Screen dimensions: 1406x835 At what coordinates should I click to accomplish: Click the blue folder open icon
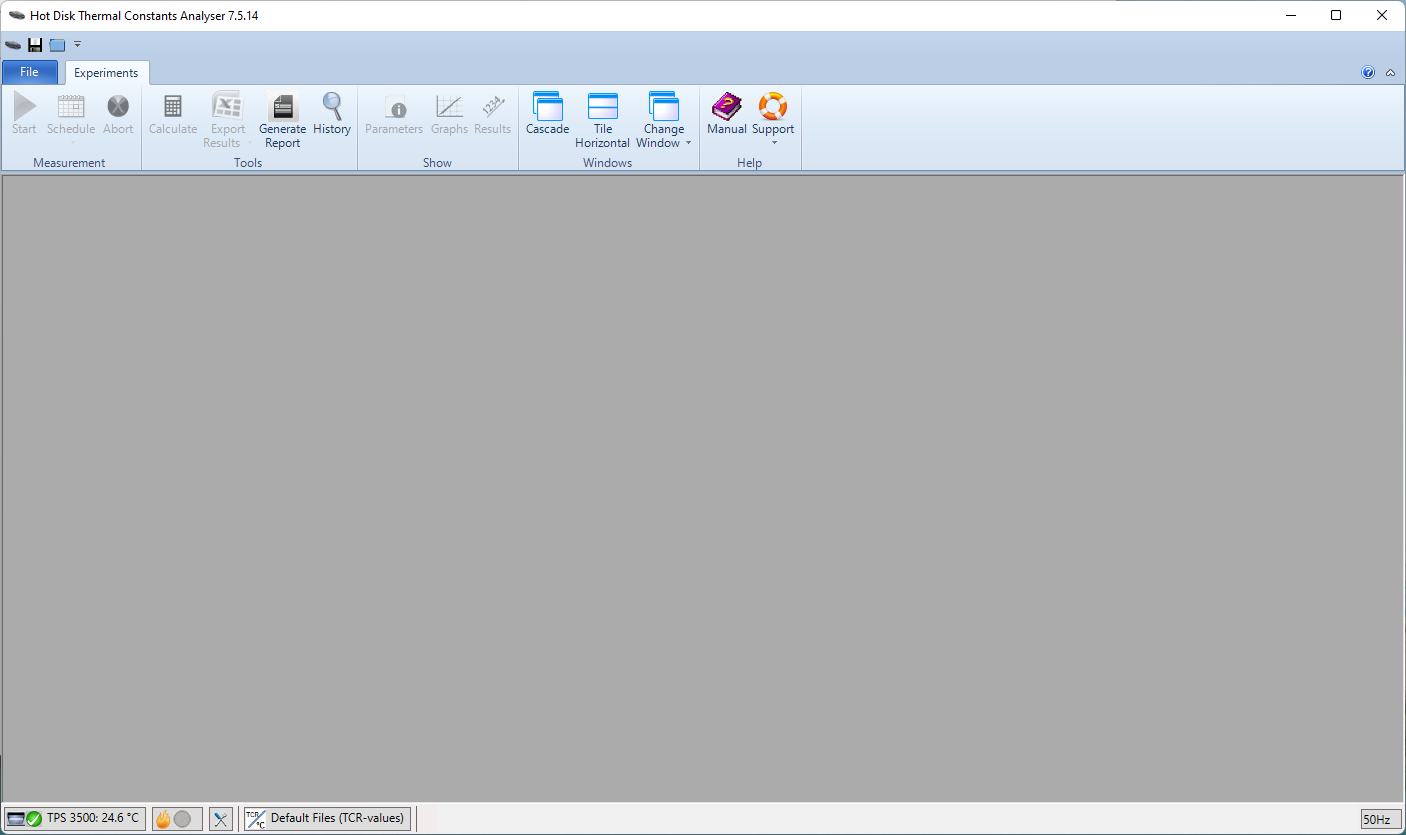coord(57,45)
